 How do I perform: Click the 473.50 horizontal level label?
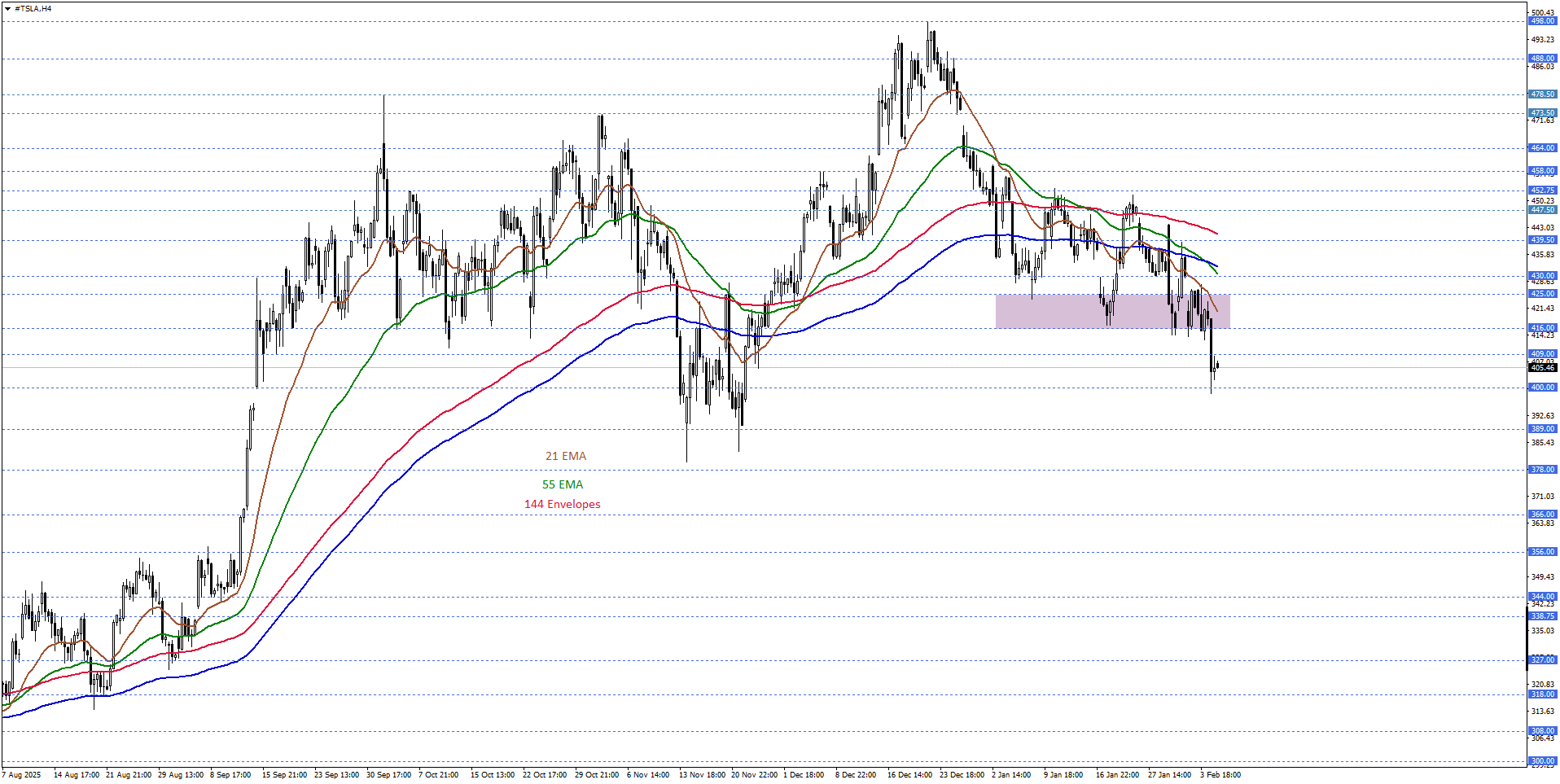[1542, 113]
